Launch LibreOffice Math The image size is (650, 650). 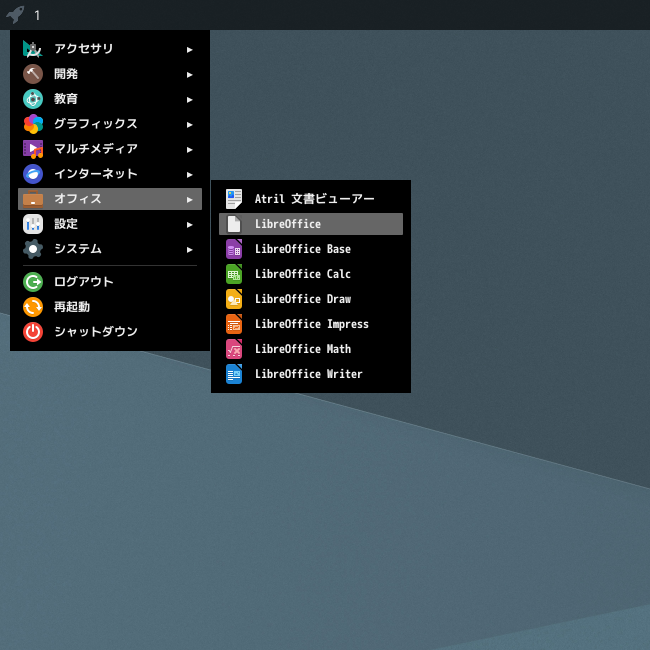pos(311,349)
